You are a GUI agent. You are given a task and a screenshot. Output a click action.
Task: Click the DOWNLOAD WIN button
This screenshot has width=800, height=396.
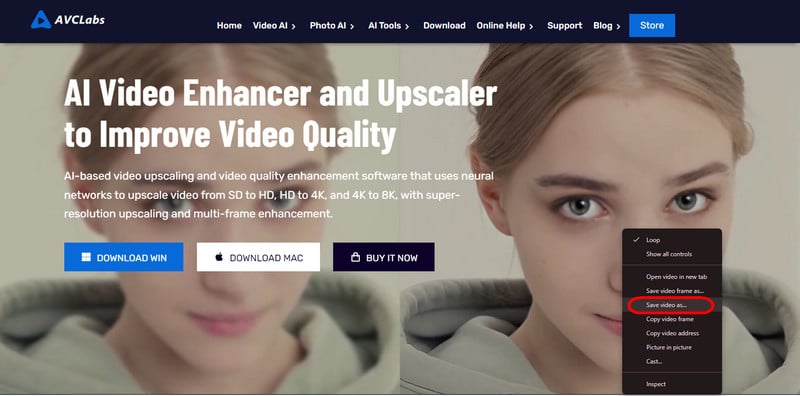click(x=123, y=257)
